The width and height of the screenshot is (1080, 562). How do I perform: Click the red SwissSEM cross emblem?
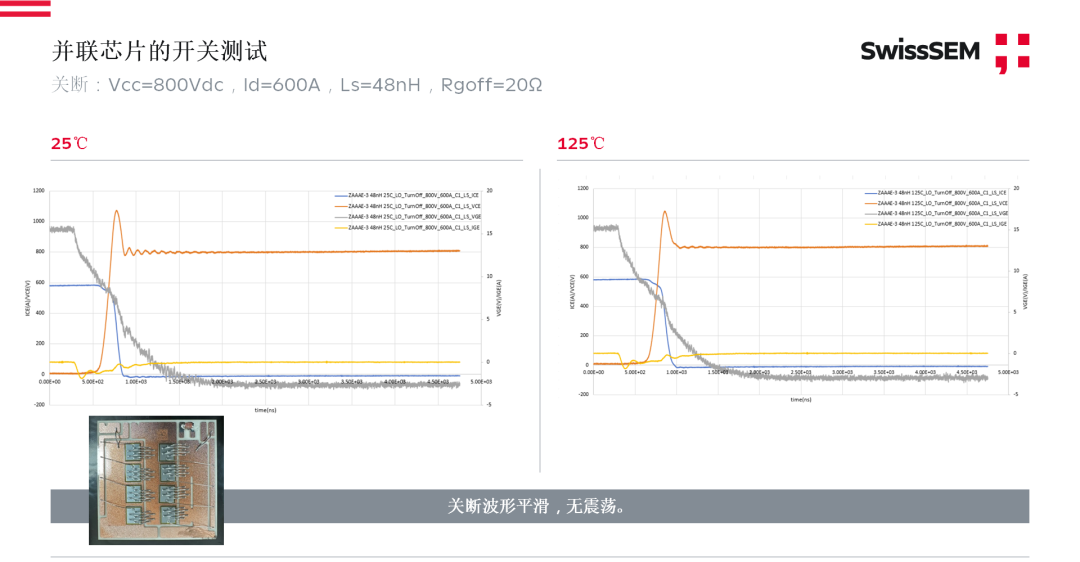[x=1011, y=53]
